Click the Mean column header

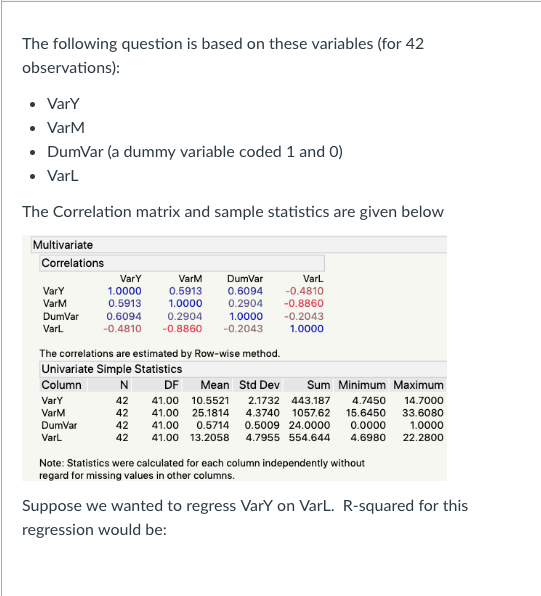pyautogui.click(x=215, y=385)
